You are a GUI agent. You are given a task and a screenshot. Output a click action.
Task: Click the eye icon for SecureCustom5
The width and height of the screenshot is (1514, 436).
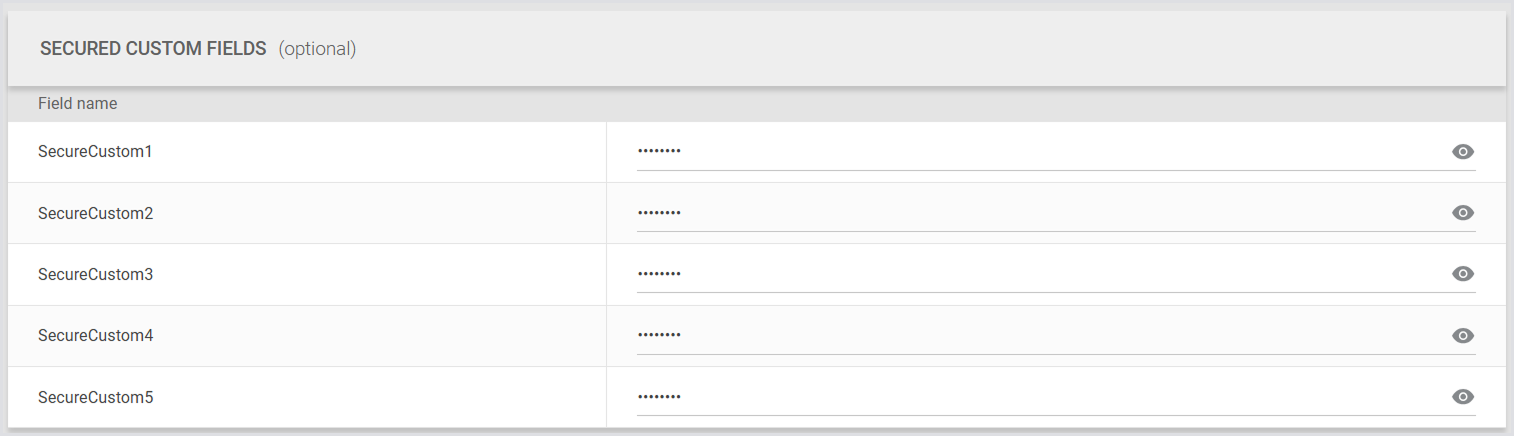click(1463, 397)
